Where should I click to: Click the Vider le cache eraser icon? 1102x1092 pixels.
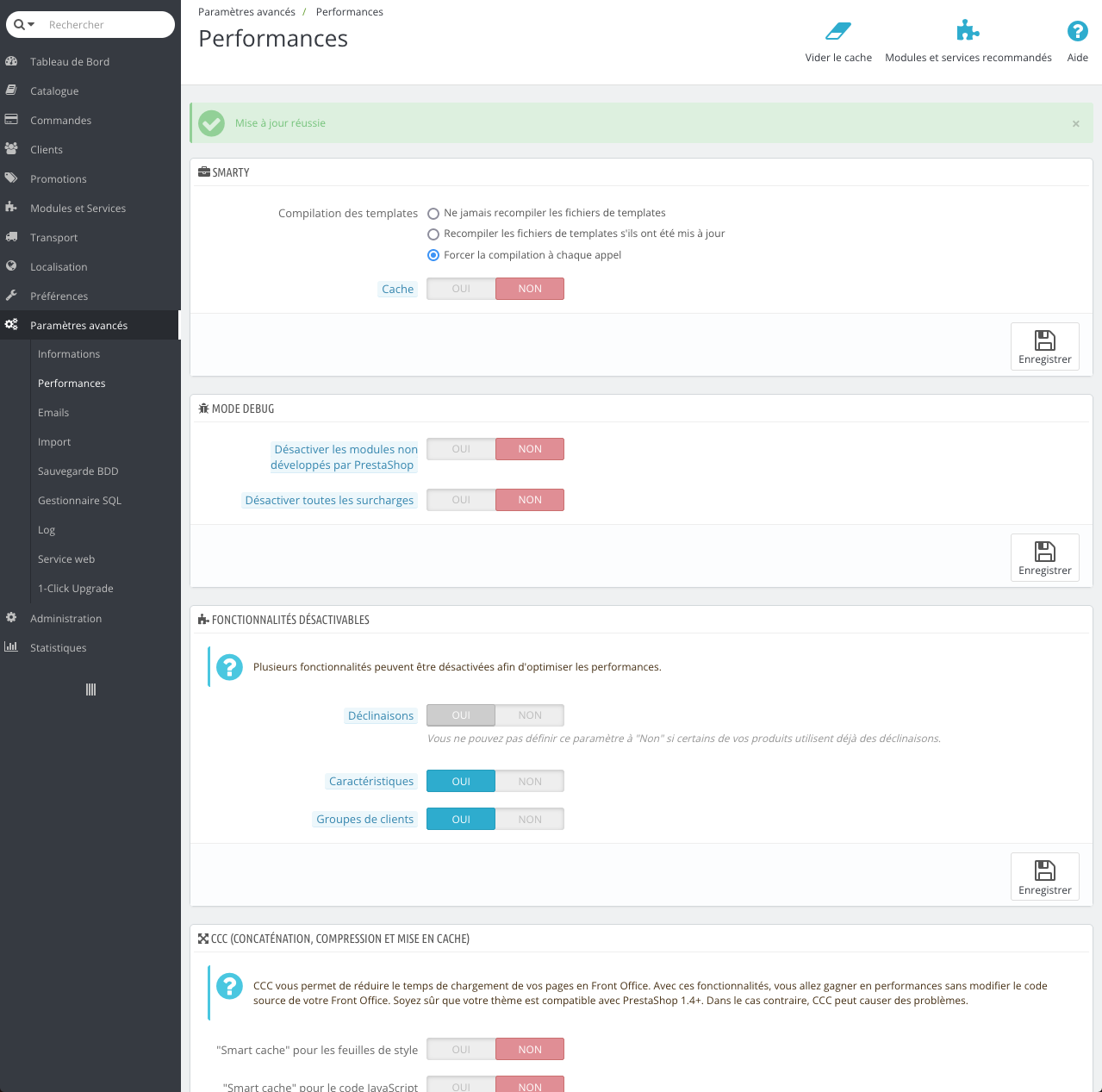coord(838,31)
